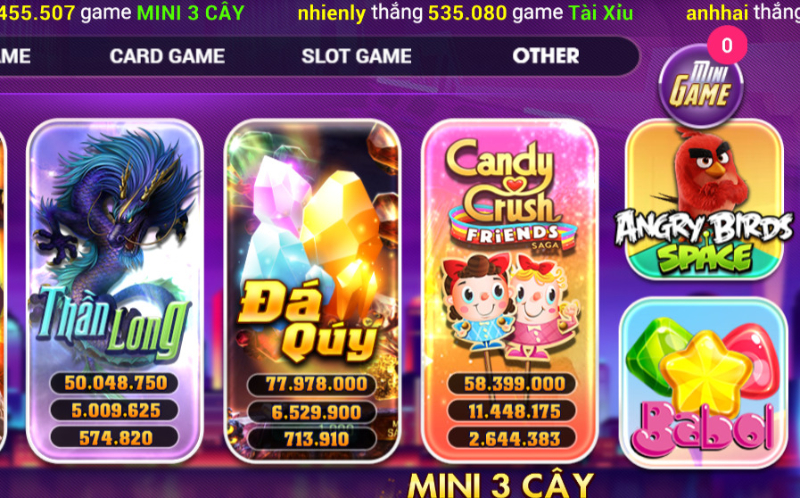The width and height of the screenshot is (800, 498).
Task: Select Candy Crush jackpot 2.644.383
Action: click(512, 439)
